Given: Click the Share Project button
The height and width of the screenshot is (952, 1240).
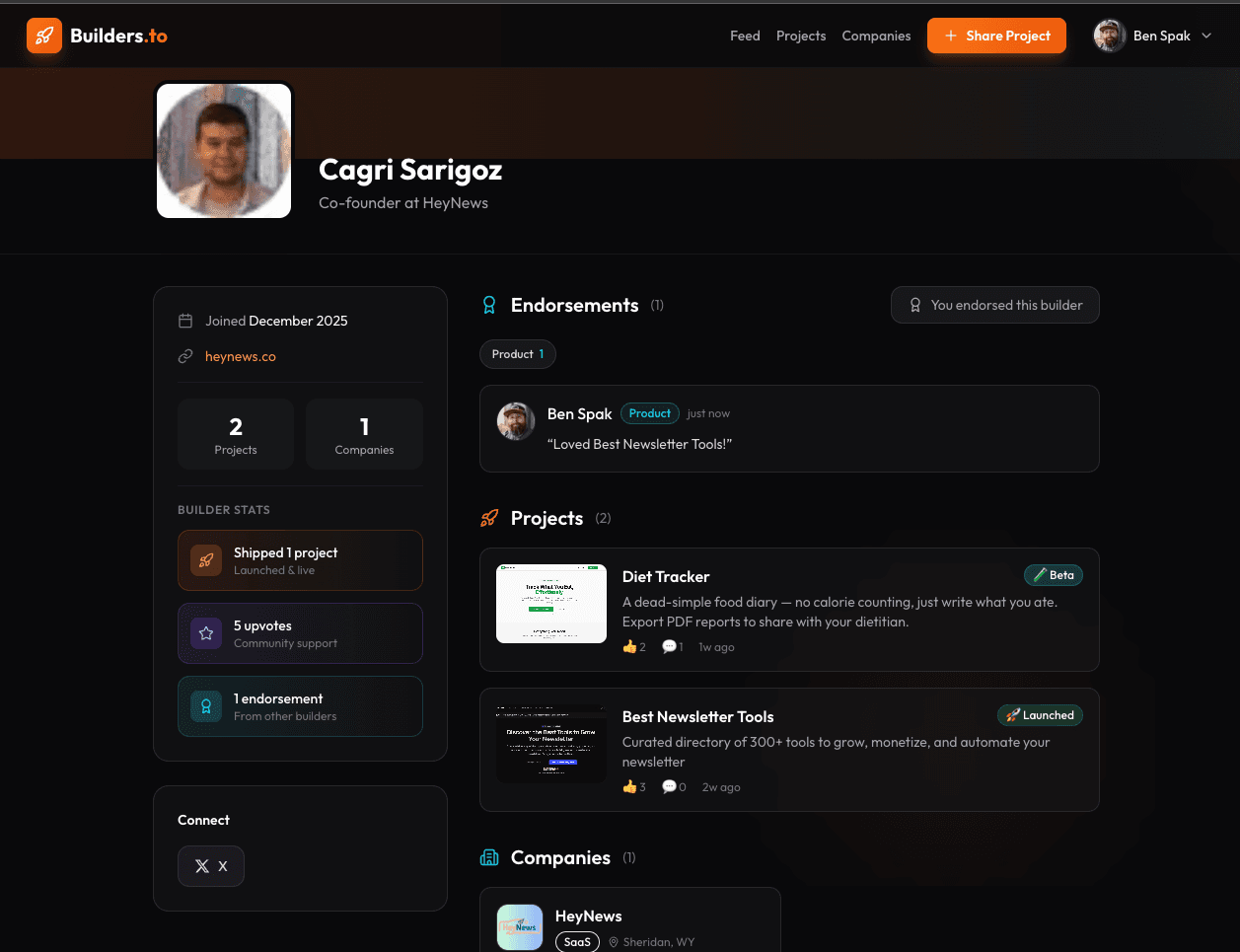Looking at the screenshot, I should click(996, 36).
